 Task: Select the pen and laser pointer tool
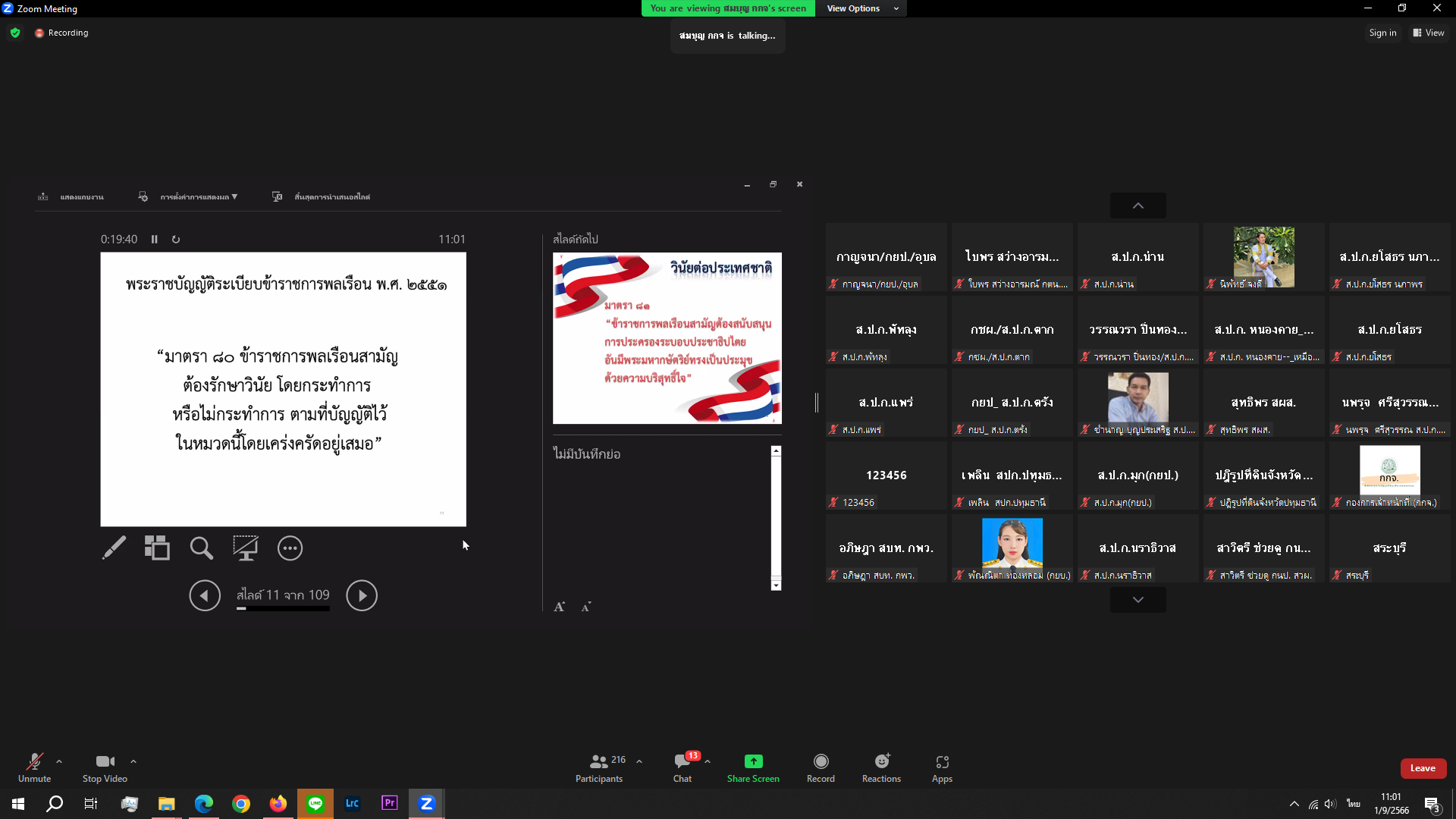pyautogui.click(x=114, y=548)
